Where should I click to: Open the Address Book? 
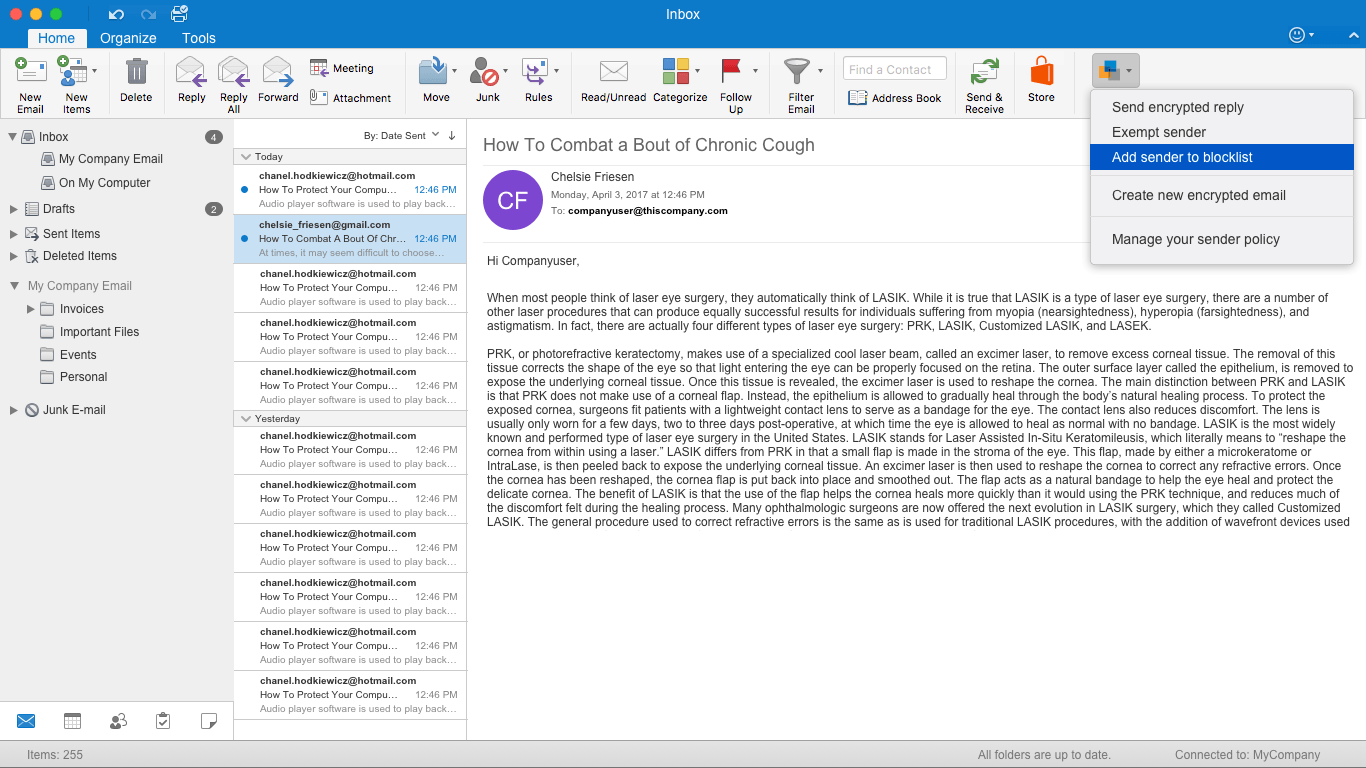click(895, 98)
